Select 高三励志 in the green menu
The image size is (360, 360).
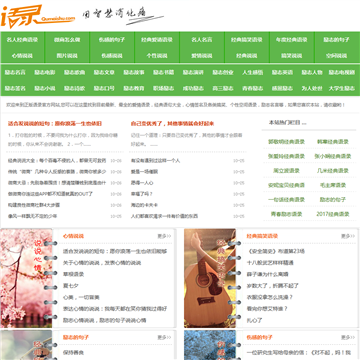[223, 88]
